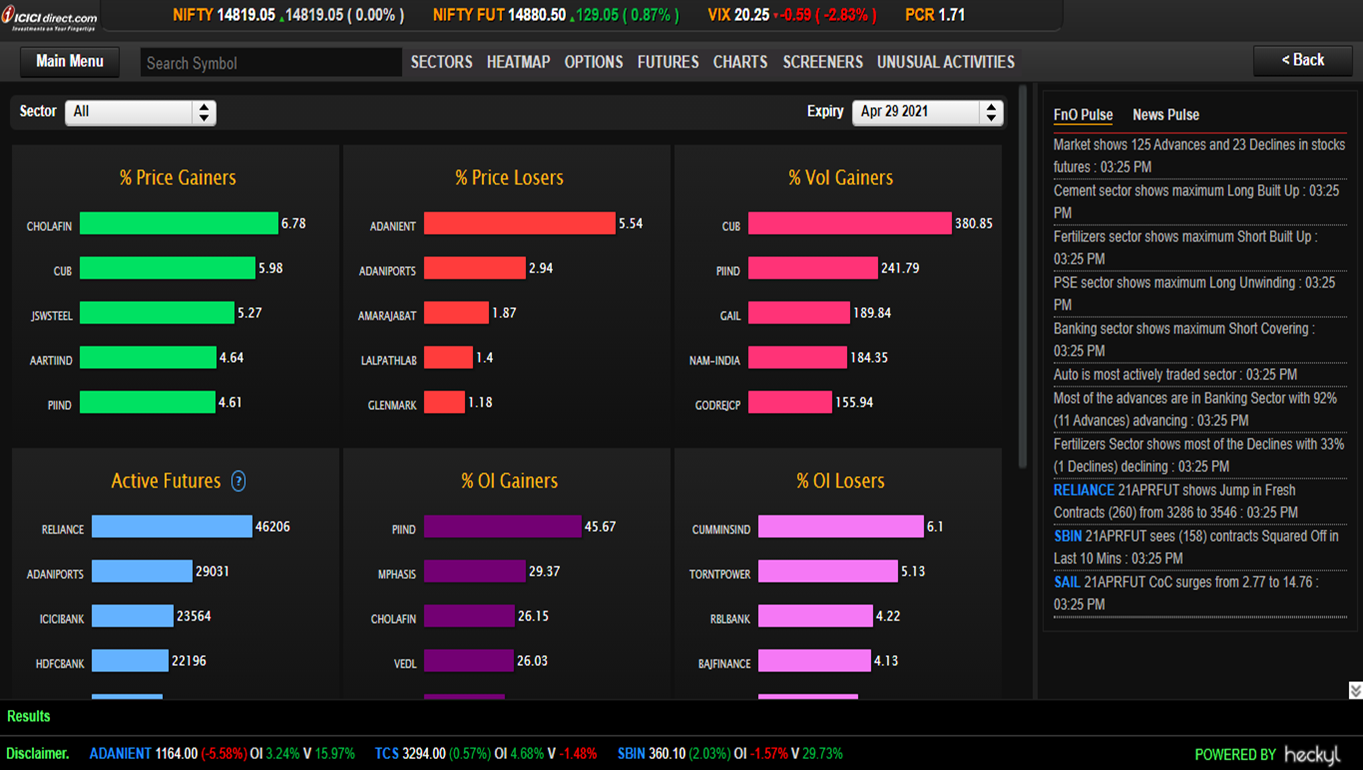Click the Active Futures help question-mark icon
This screenshot has width=1363, height=770.
click(238, 481)
